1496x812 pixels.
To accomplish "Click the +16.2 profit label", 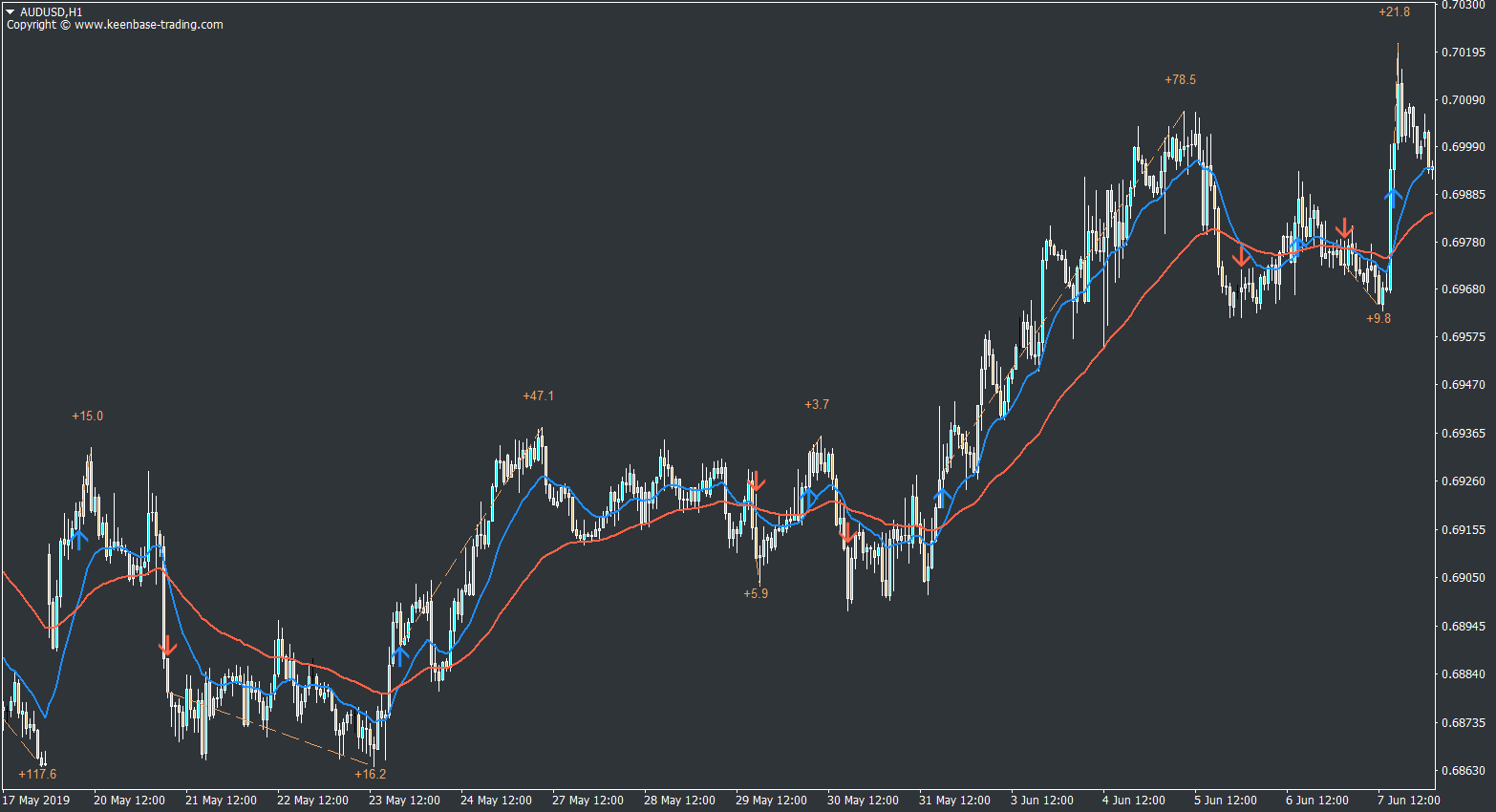I will point(370,774).
